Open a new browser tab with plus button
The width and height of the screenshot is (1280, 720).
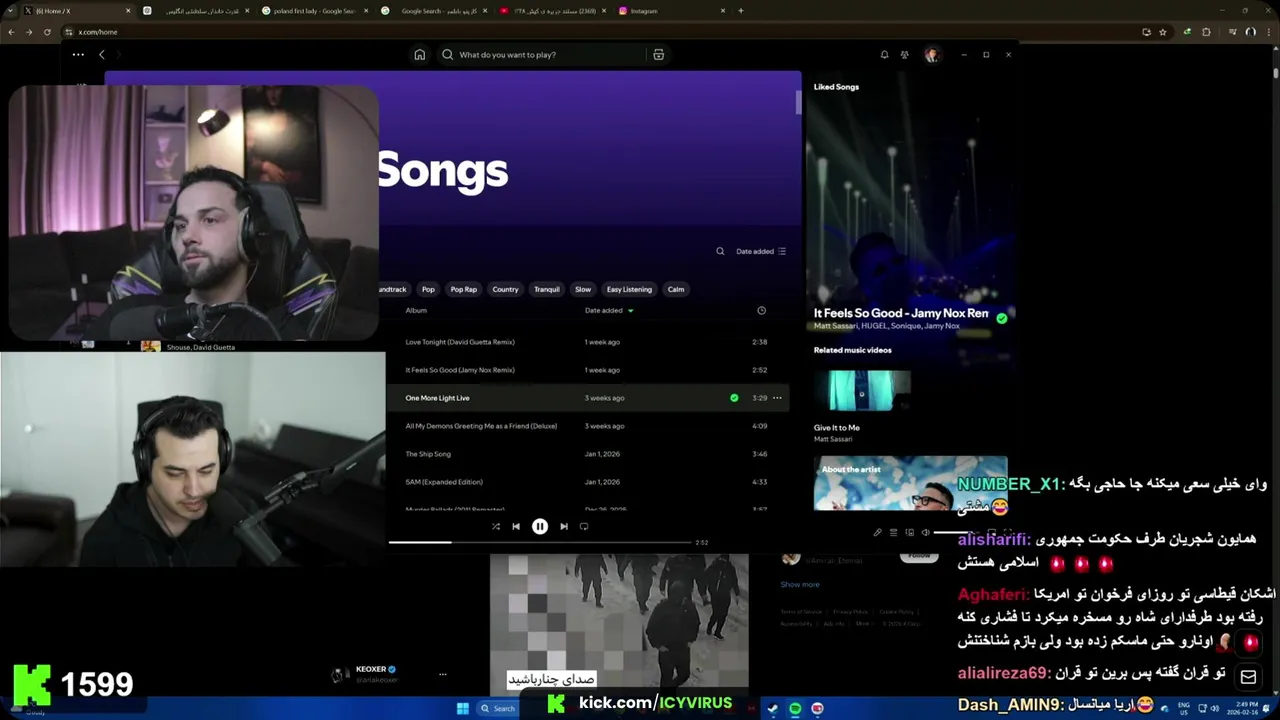(x=740, y=11)
